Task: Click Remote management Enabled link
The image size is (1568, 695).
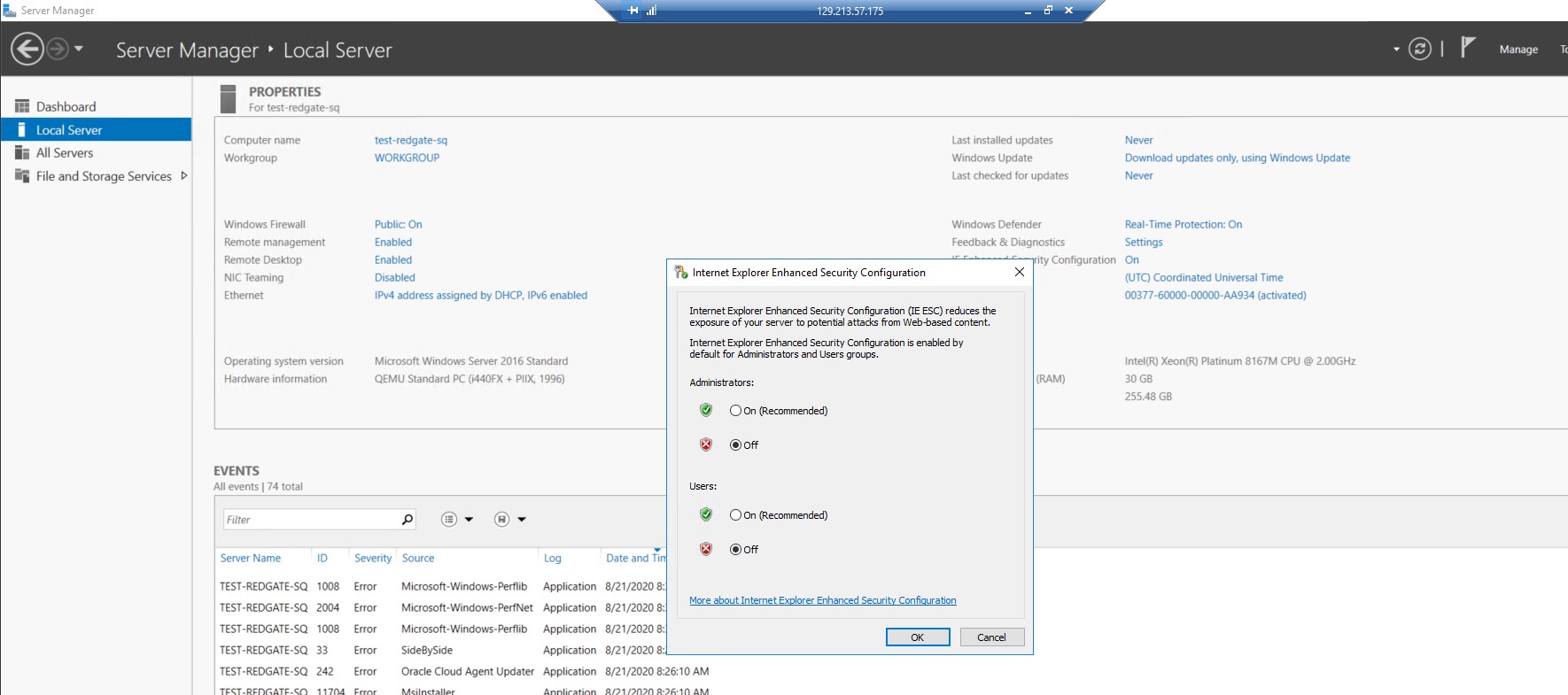Action: [x=393, y=242]
